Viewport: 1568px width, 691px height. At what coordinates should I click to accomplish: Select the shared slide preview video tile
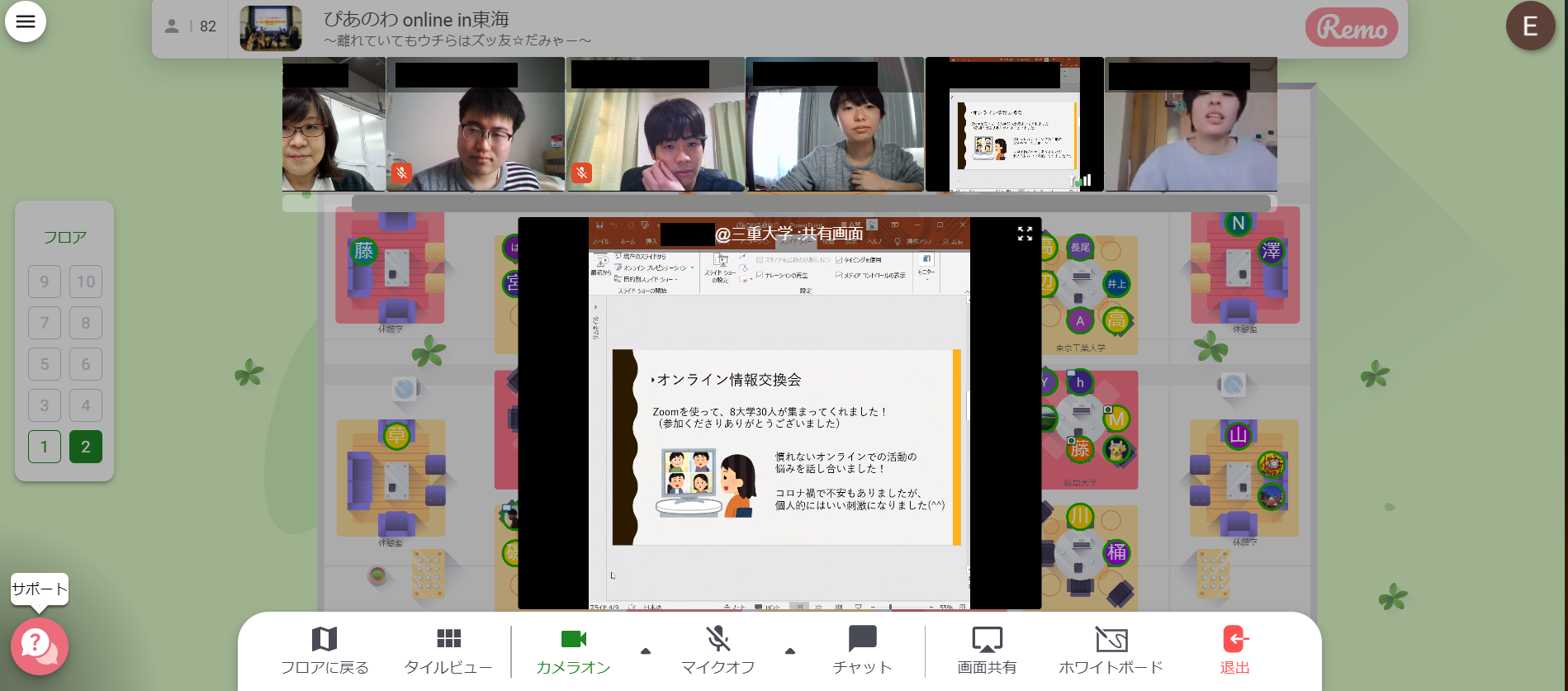pos(1015,124)
